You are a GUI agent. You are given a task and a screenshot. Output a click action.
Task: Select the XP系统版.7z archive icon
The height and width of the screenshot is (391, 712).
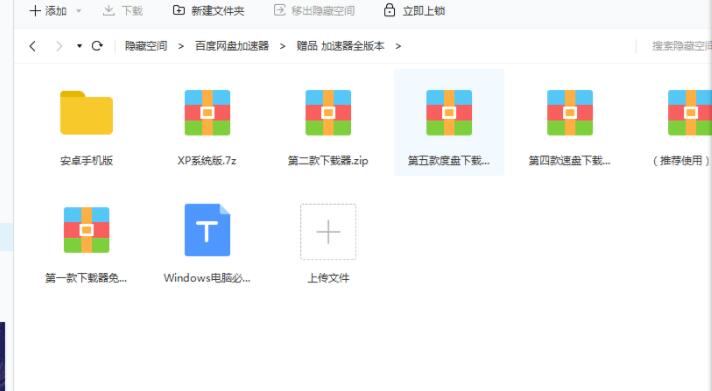click(207, 113)
